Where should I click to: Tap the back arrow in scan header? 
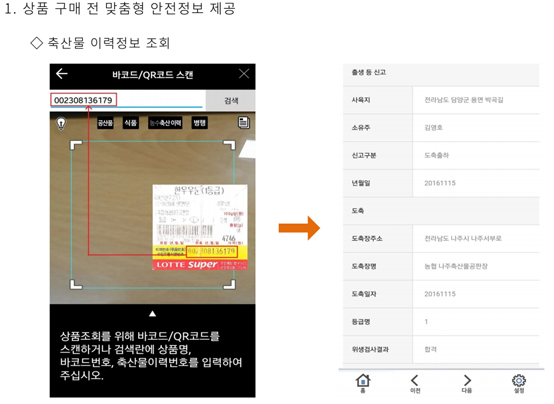click(61, 74)
